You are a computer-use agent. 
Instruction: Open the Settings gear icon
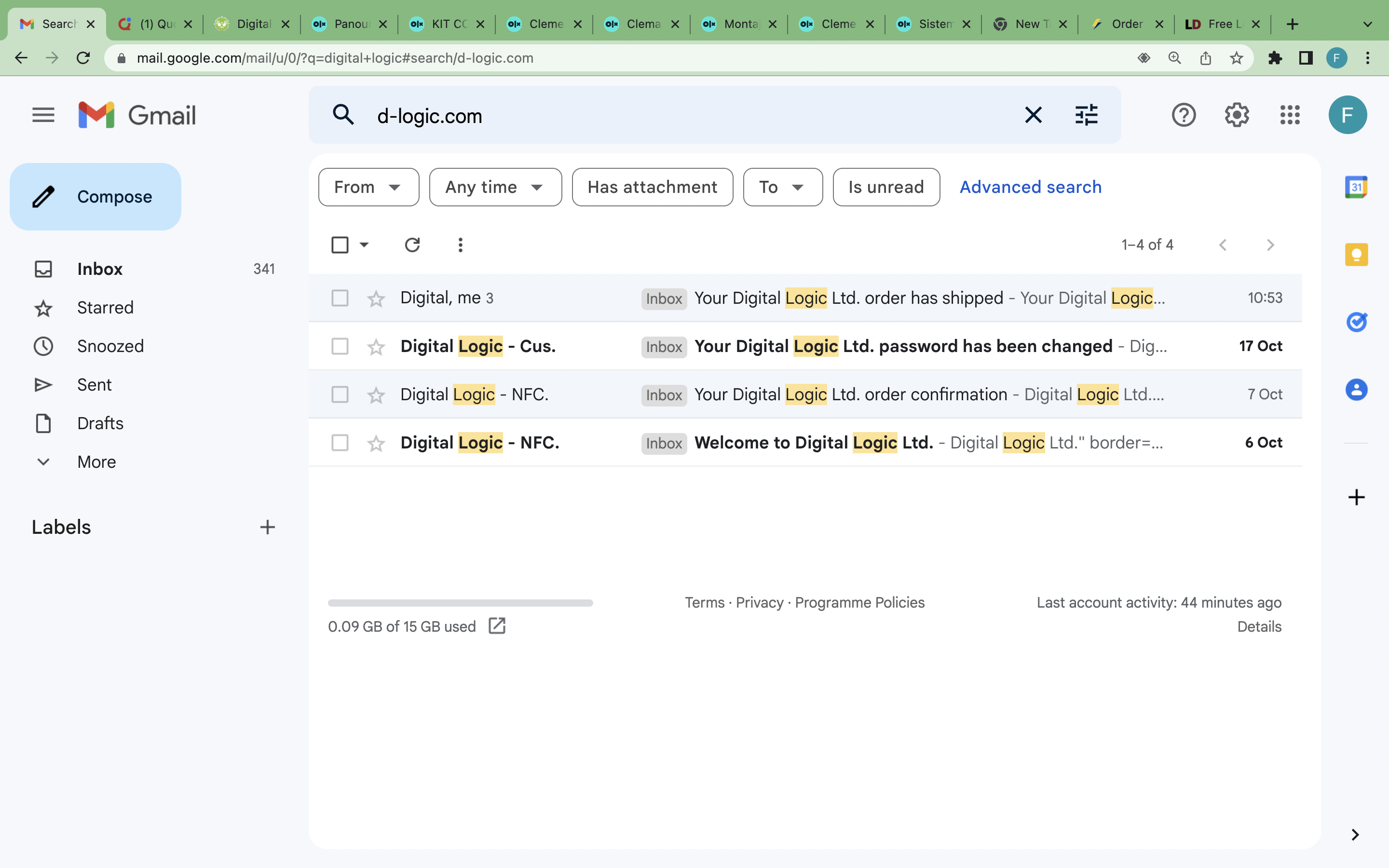click(x=1237, y=115)
